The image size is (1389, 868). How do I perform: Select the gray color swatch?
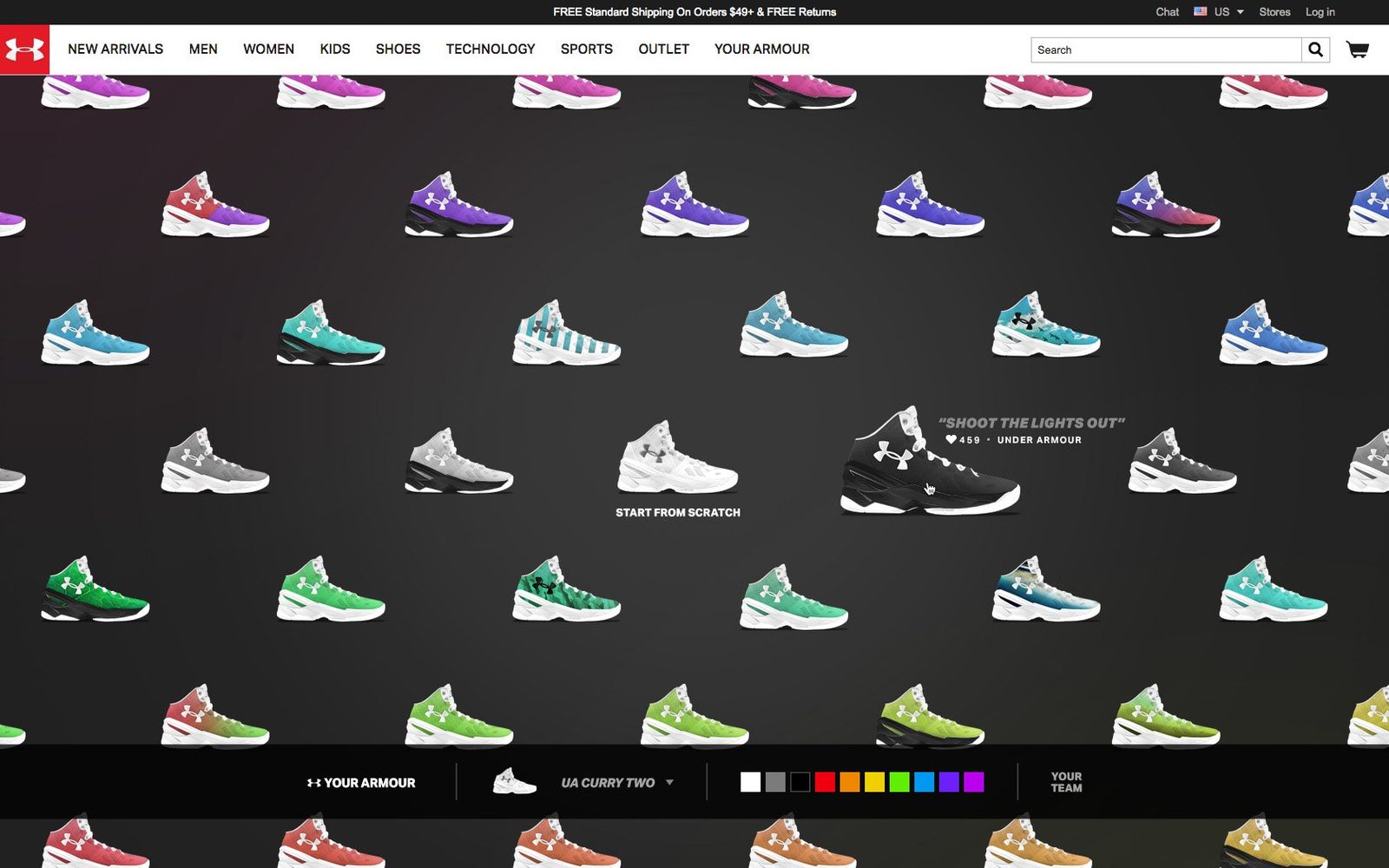click(775, 782)
